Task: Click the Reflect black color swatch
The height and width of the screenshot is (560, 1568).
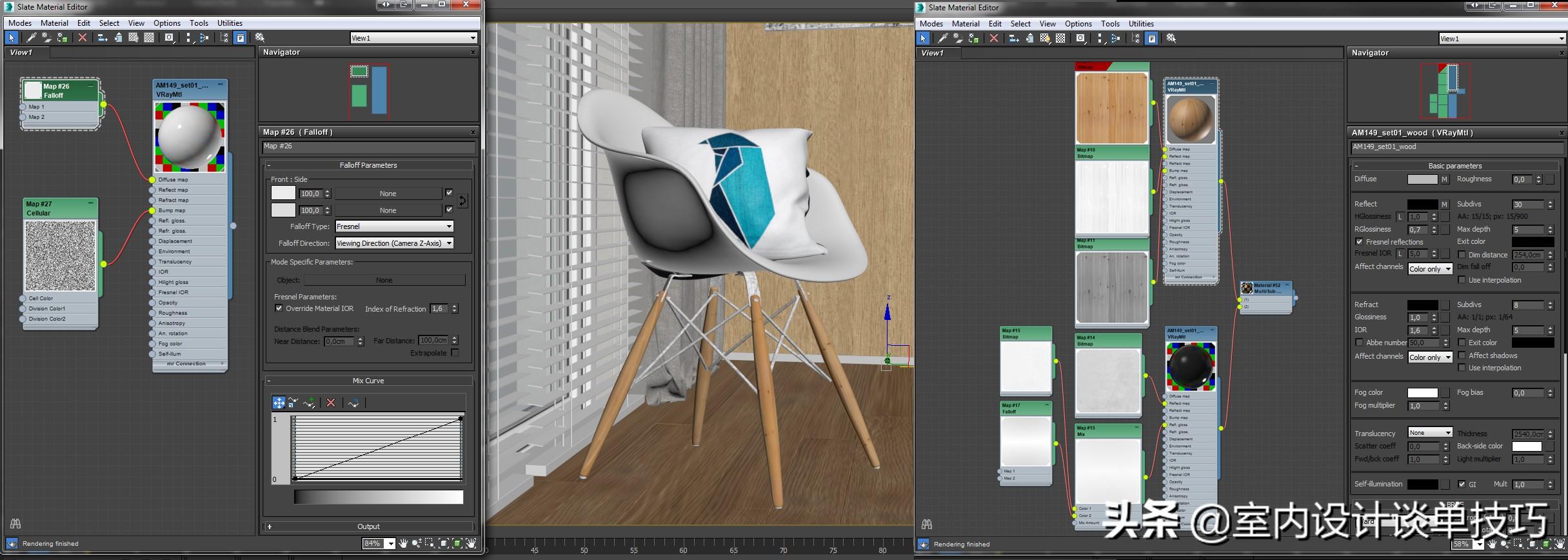Action: click(x=1422, y=204)
